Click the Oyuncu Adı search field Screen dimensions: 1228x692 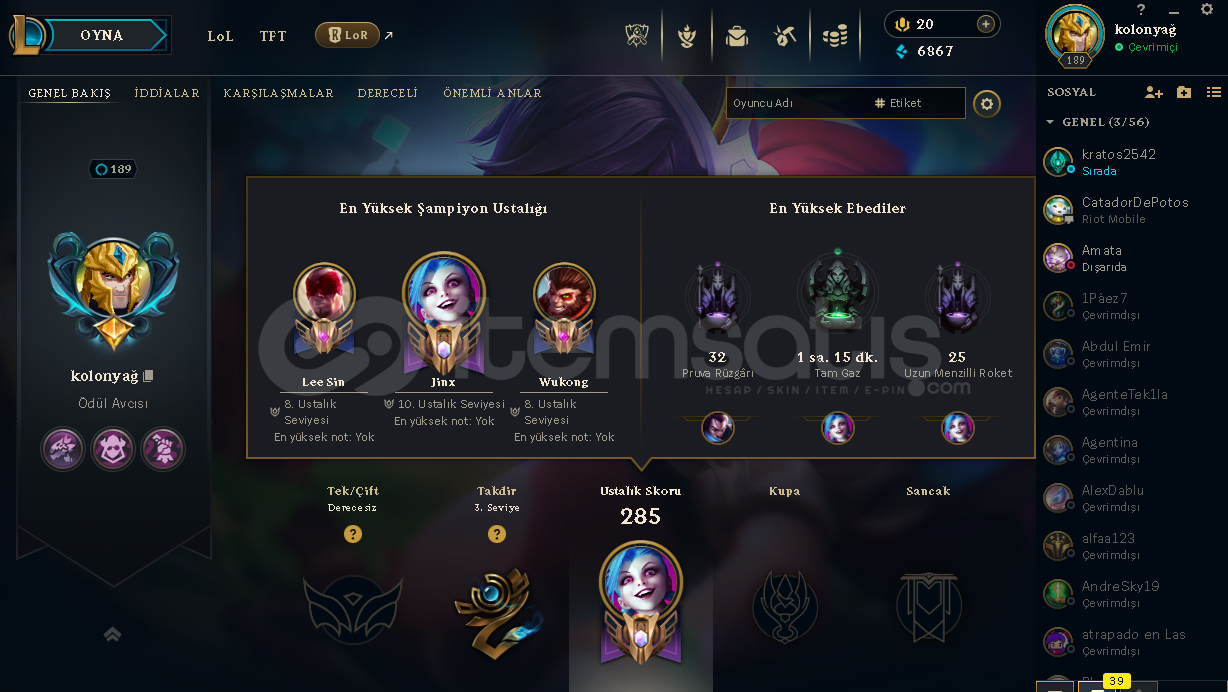795,103
